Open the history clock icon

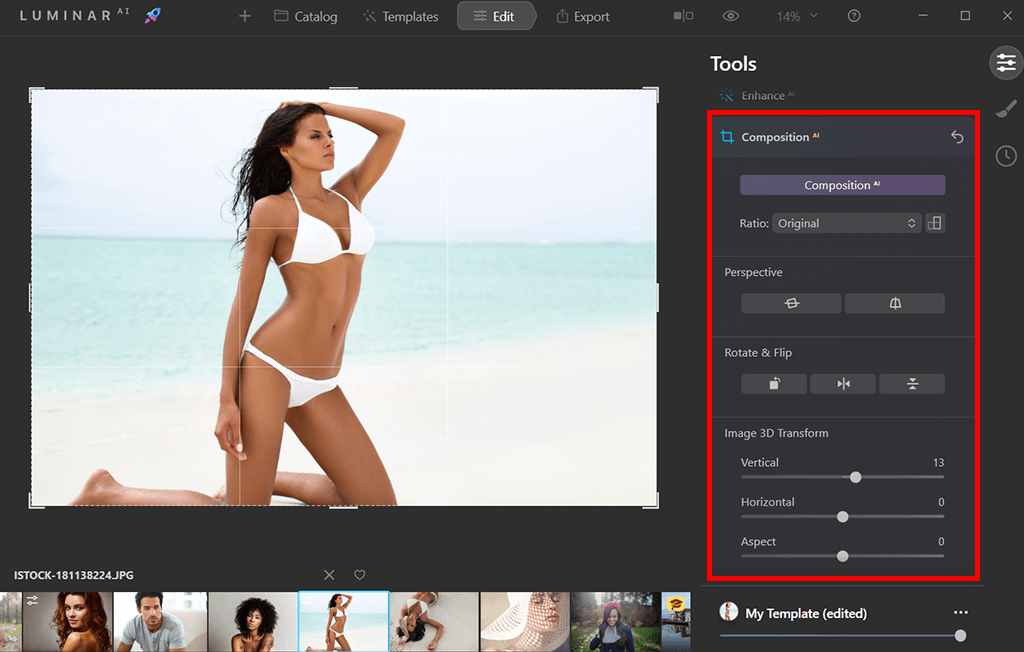tap(1006, 156)
